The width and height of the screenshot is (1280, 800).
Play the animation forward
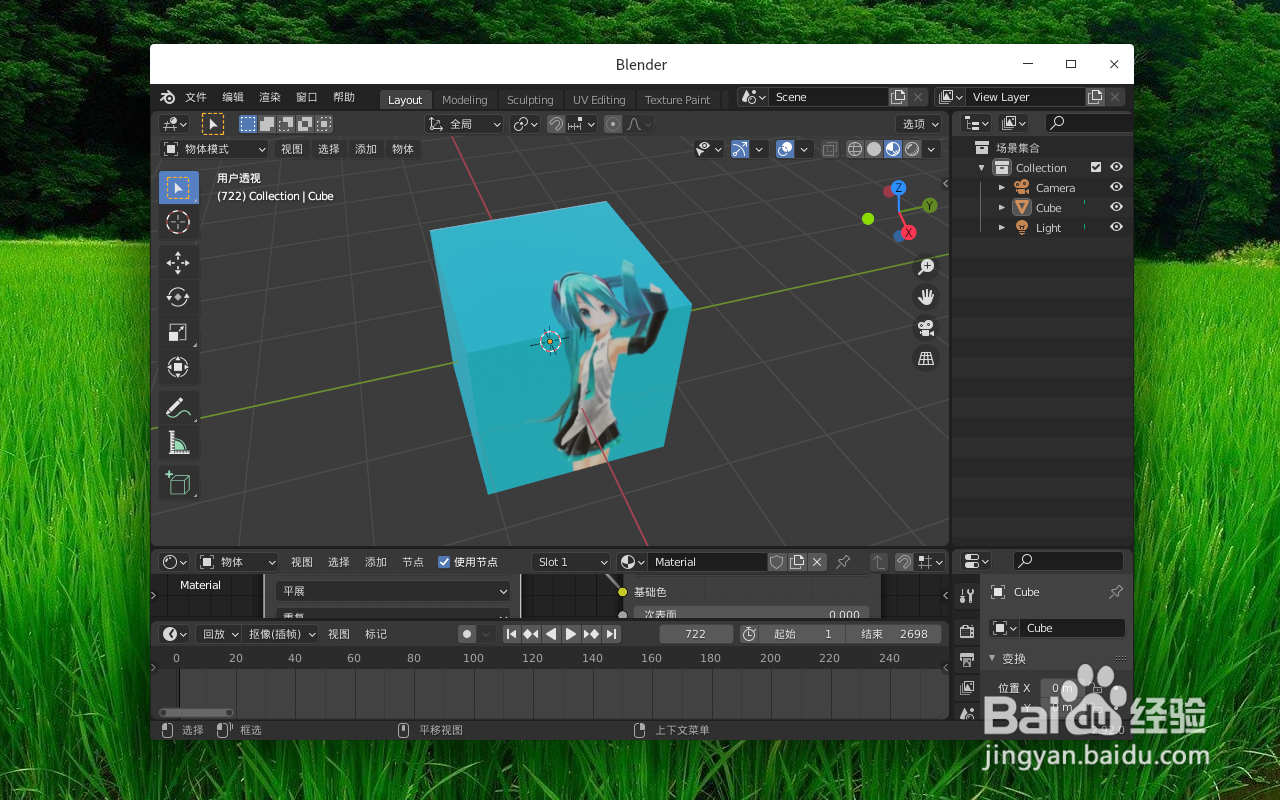[571, 634]
